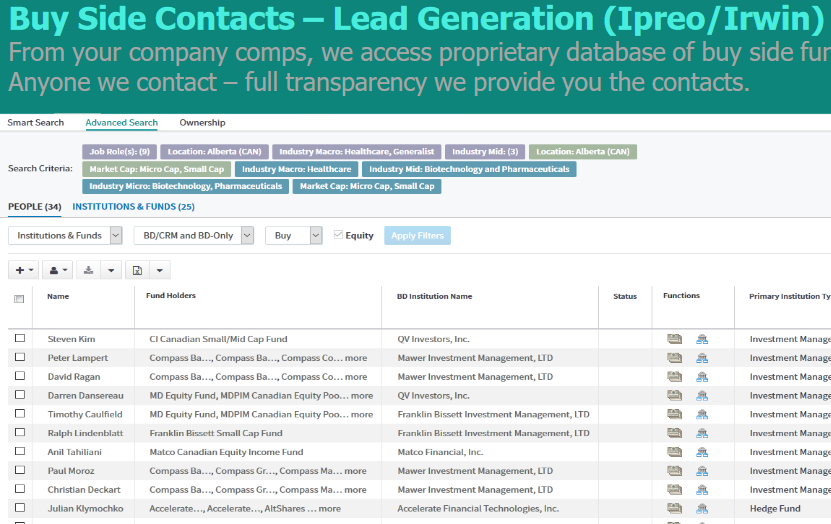Open the BD/CRM and BD-Only dropdown
Image resolution: width=831 pixels, height=524 pixels.
tap(193, 236)
